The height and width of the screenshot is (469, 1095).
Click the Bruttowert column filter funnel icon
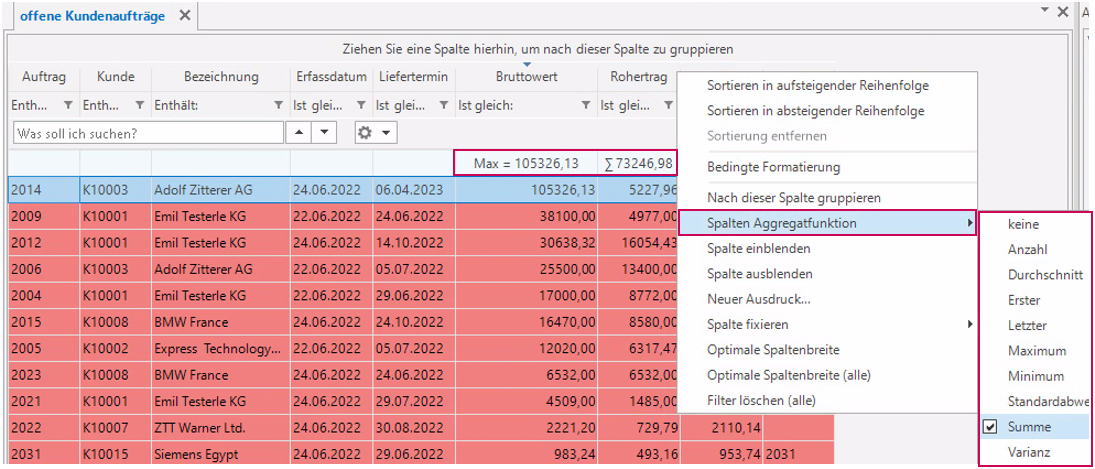coord(585,105)
